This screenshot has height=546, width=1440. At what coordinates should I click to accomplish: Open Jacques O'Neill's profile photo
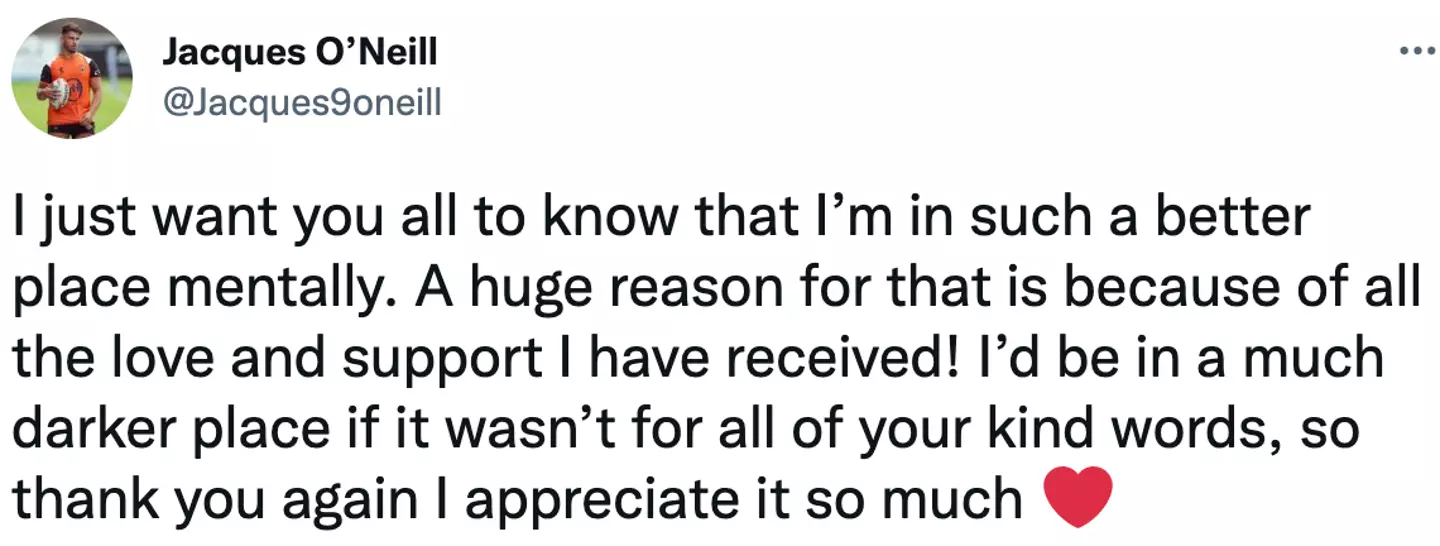tap(71, 78)
